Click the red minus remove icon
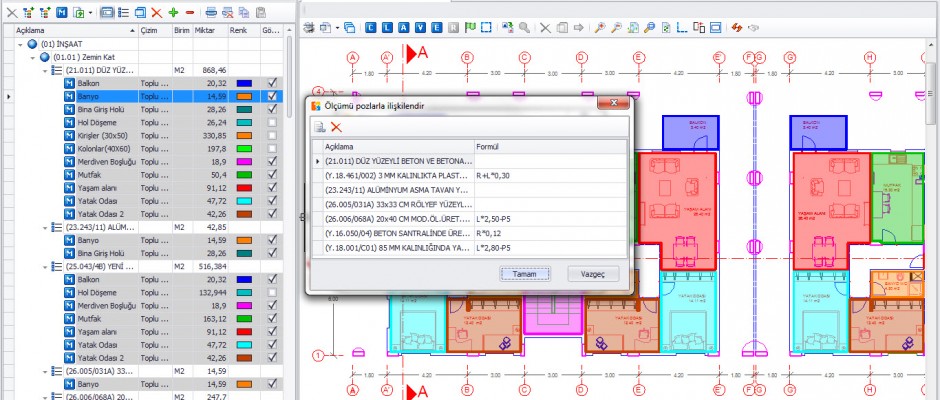The width and height of the screenshot is (940, 400). point(189,13)
